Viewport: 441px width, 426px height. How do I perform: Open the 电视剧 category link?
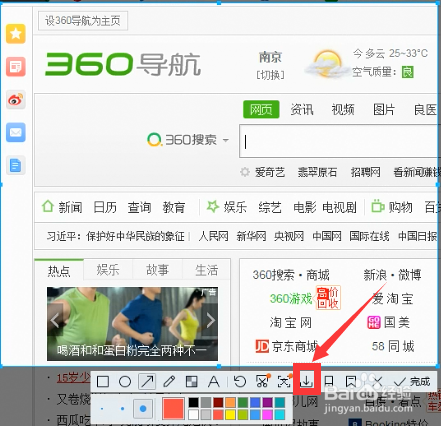pyautogui.click(x=339, y=207)
